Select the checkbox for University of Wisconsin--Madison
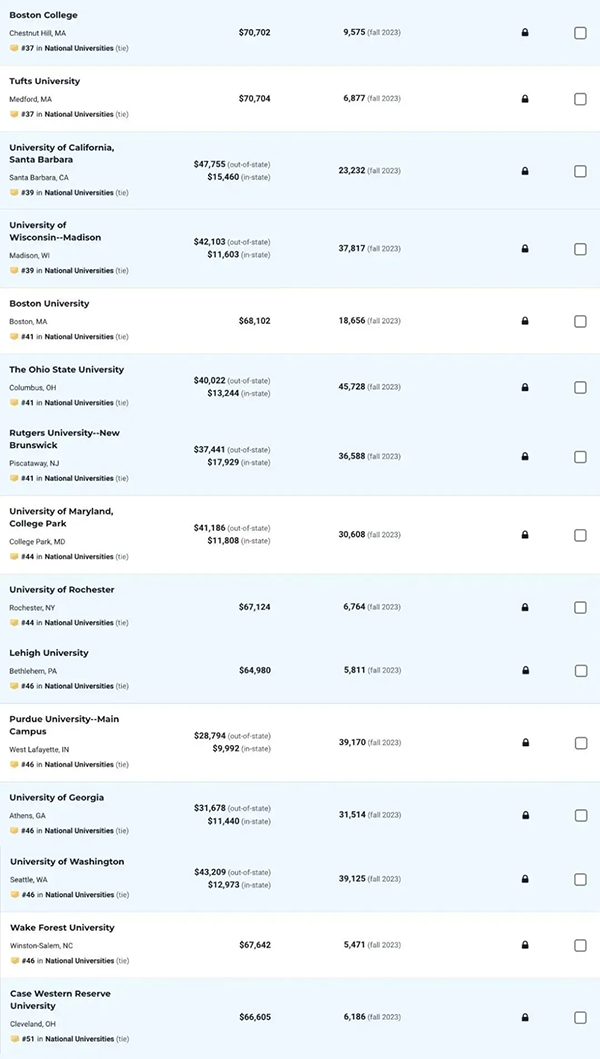Viewport: 600px width, 1059px height. 580,249
